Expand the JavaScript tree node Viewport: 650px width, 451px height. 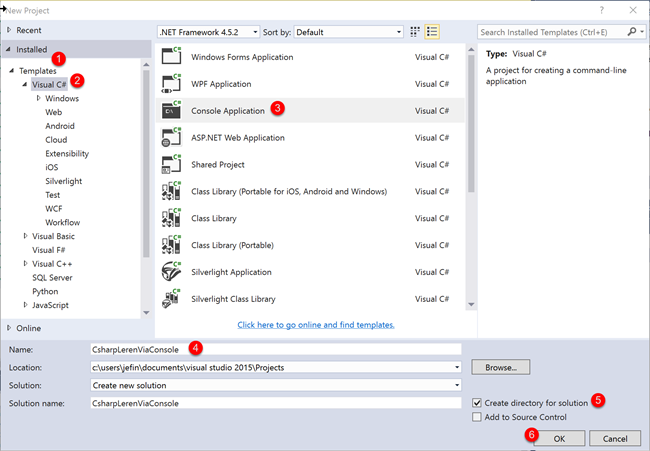(x=25, y=305)
